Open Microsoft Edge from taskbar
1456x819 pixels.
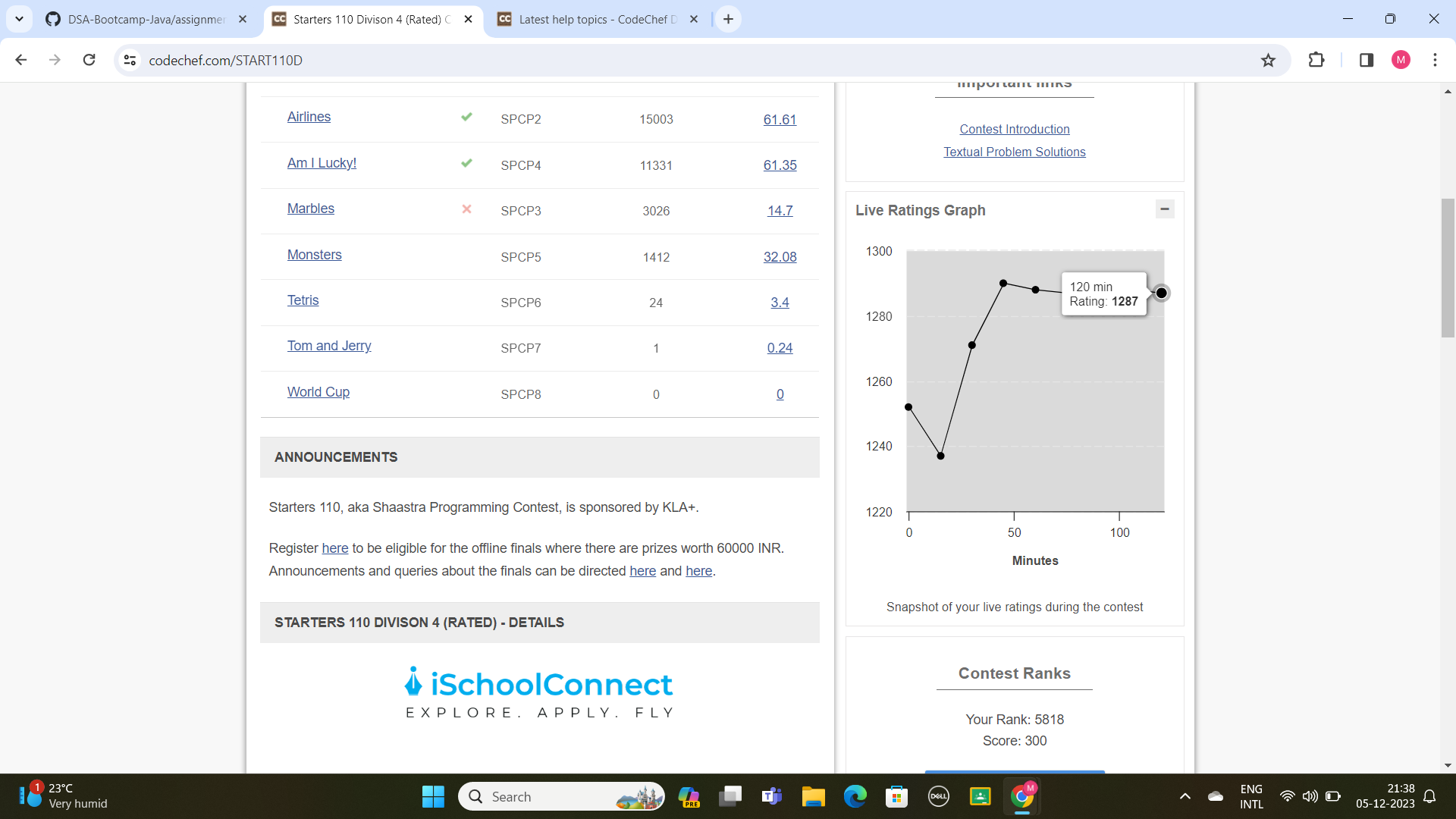click(855, 796)
